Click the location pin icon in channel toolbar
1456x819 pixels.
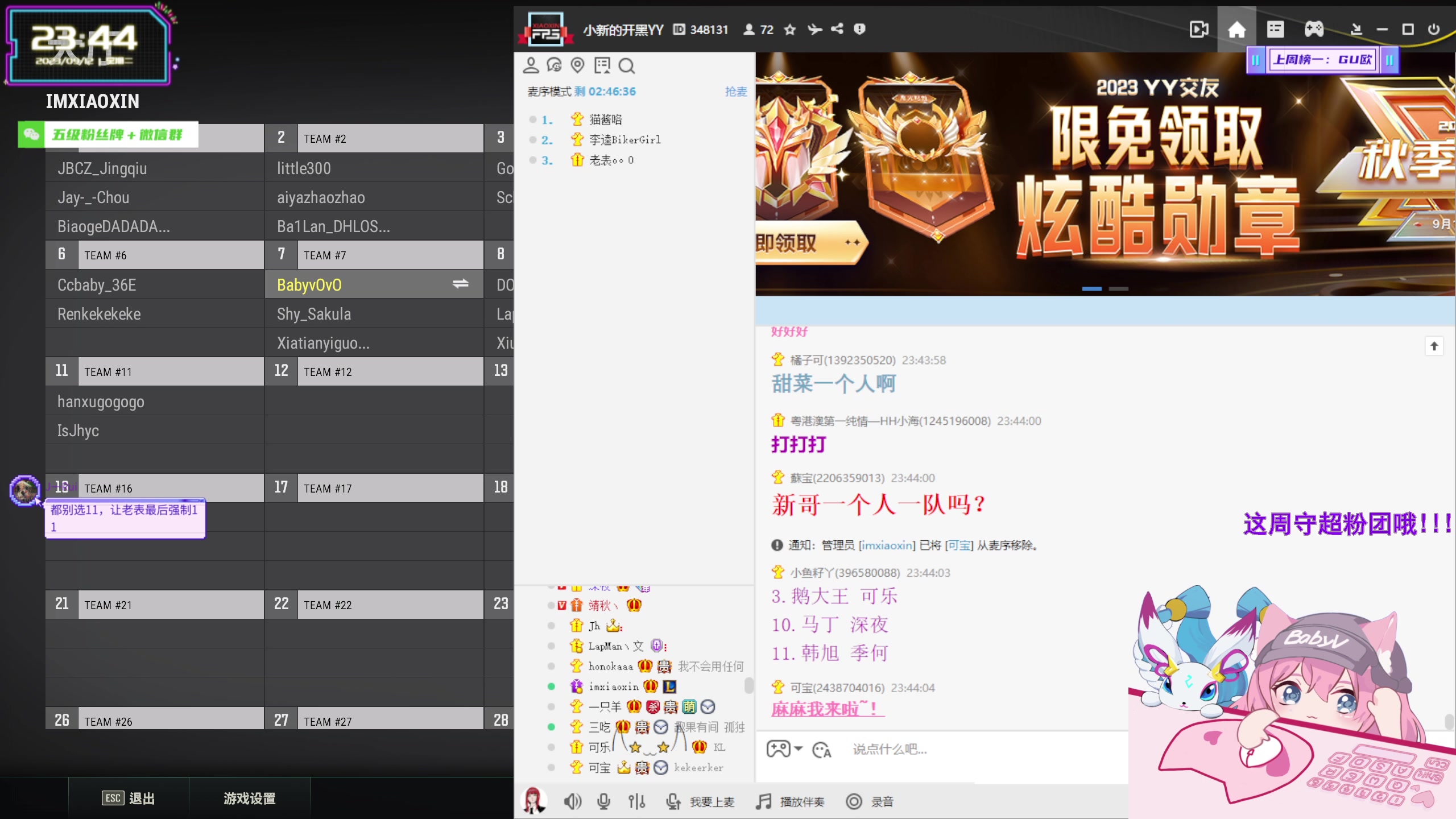tap(578, 65)
